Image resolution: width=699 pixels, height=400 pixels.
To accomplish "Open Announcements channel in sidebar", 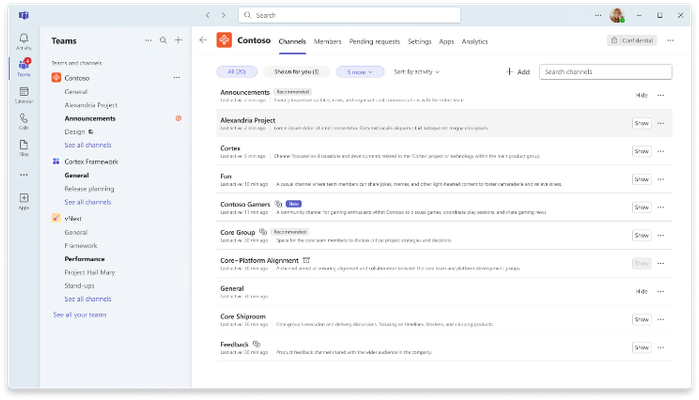I will click(x=90, y=118).
